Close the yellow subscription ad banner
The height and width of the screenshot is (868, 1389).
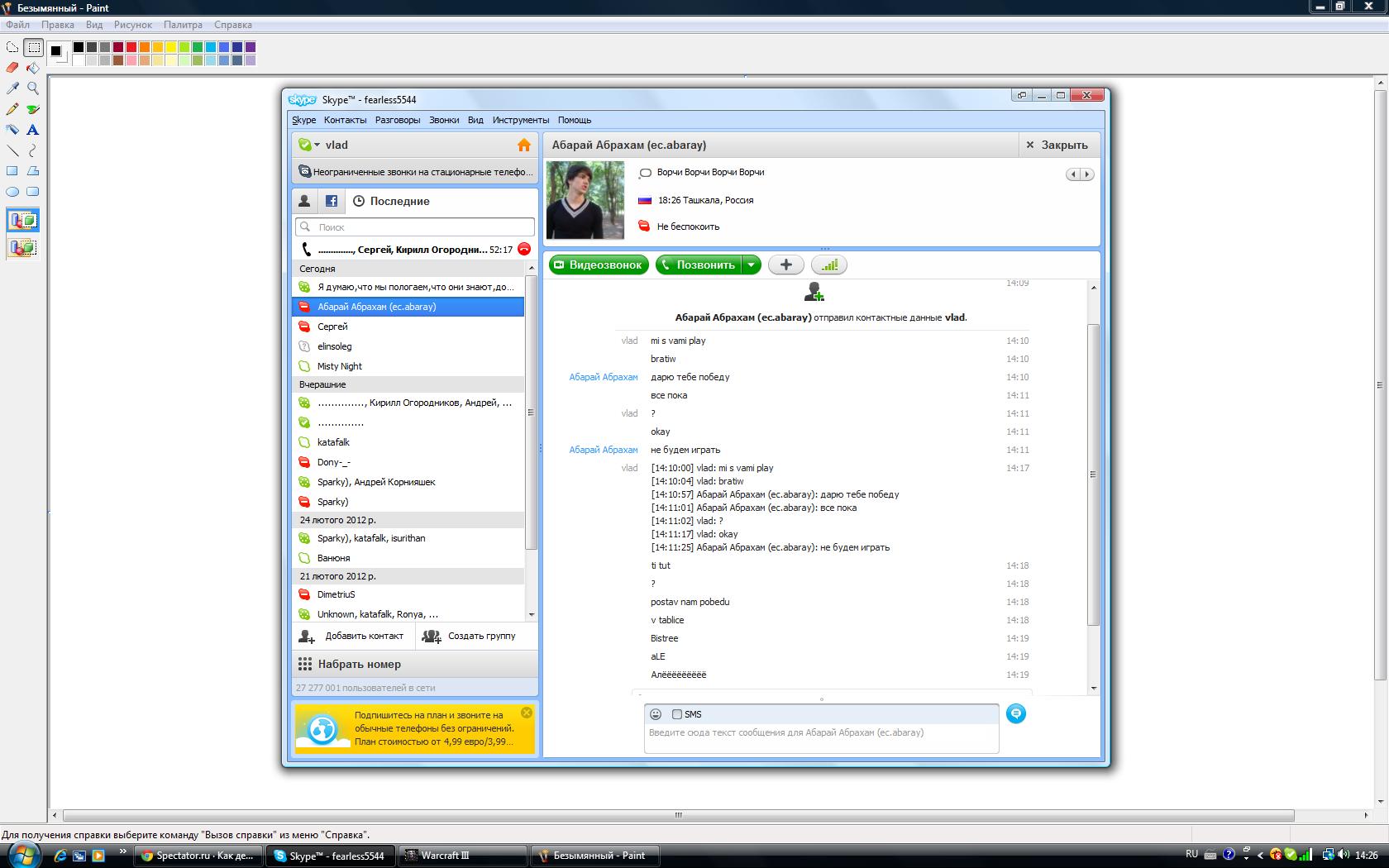(527, 713)
